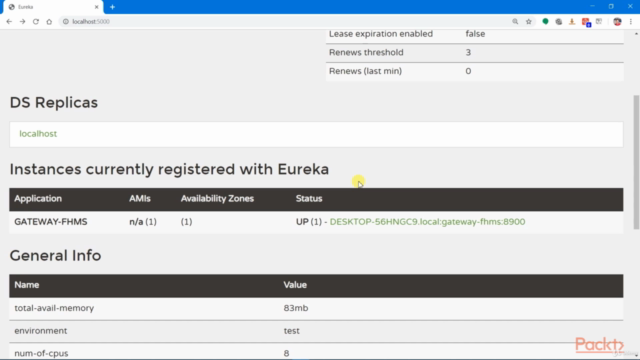Viewport: 640px width, 360px height.
Task: Select the total-avail-memory row name
Action: pyautogui.click(x=54, y=308)
